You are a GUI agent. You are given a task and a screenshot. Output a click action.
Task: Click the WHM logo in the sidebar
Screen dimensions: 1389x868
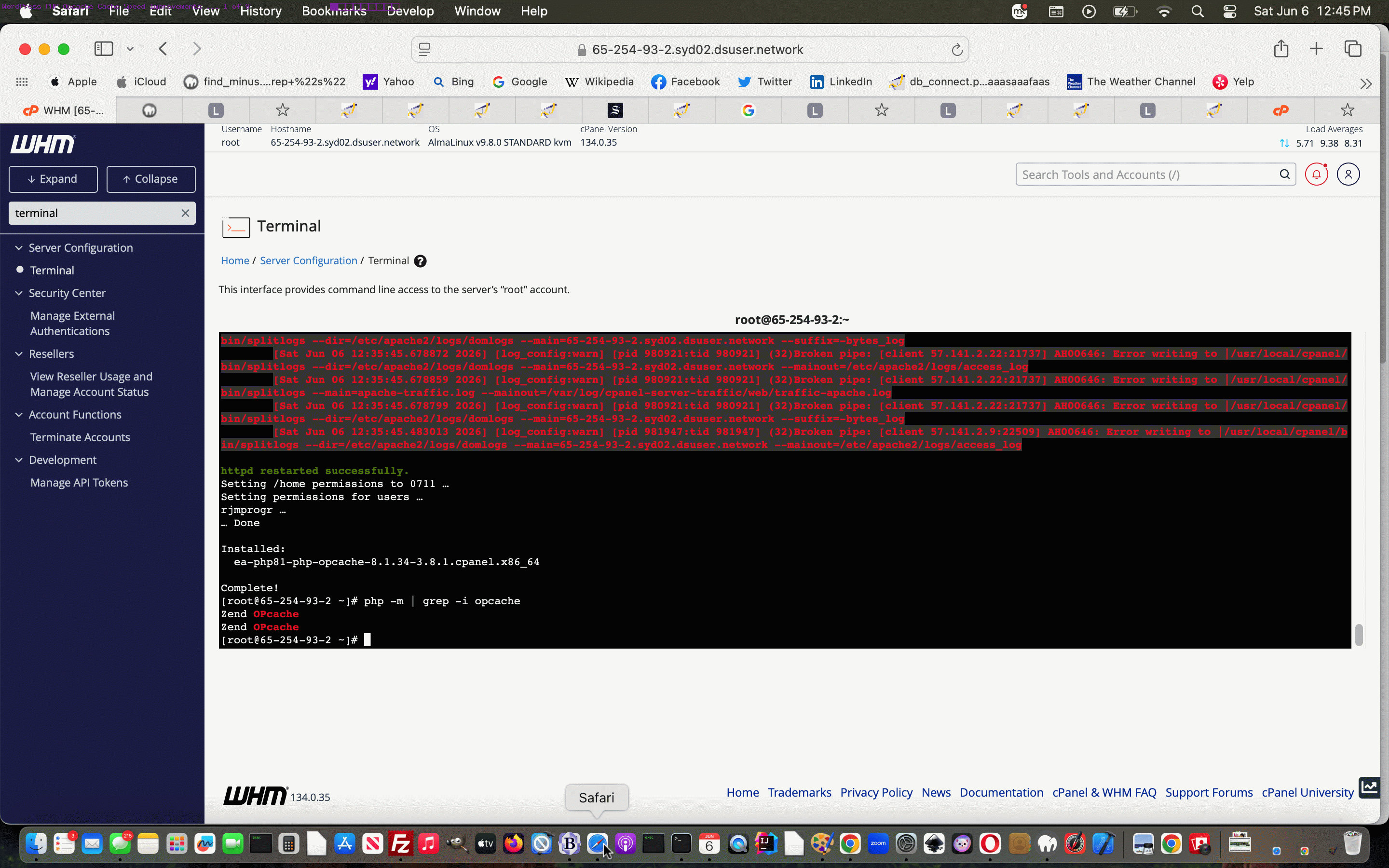42,144
